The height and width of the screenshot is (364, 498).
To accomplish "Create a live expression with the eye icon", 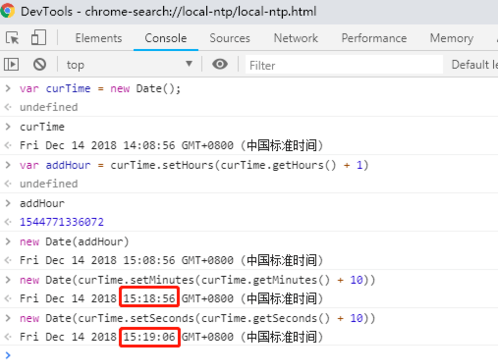I will point(220,64).
